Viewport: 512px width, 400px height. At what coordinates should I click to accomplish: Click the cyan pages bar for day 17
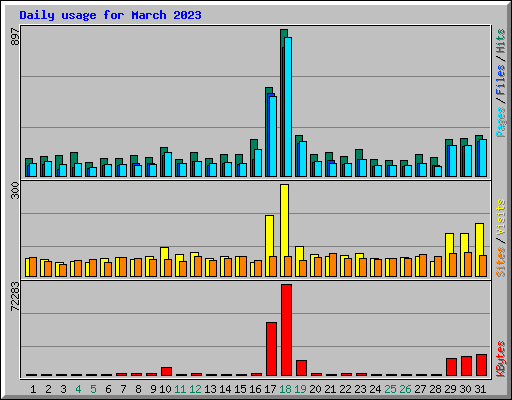pos(273,136)
